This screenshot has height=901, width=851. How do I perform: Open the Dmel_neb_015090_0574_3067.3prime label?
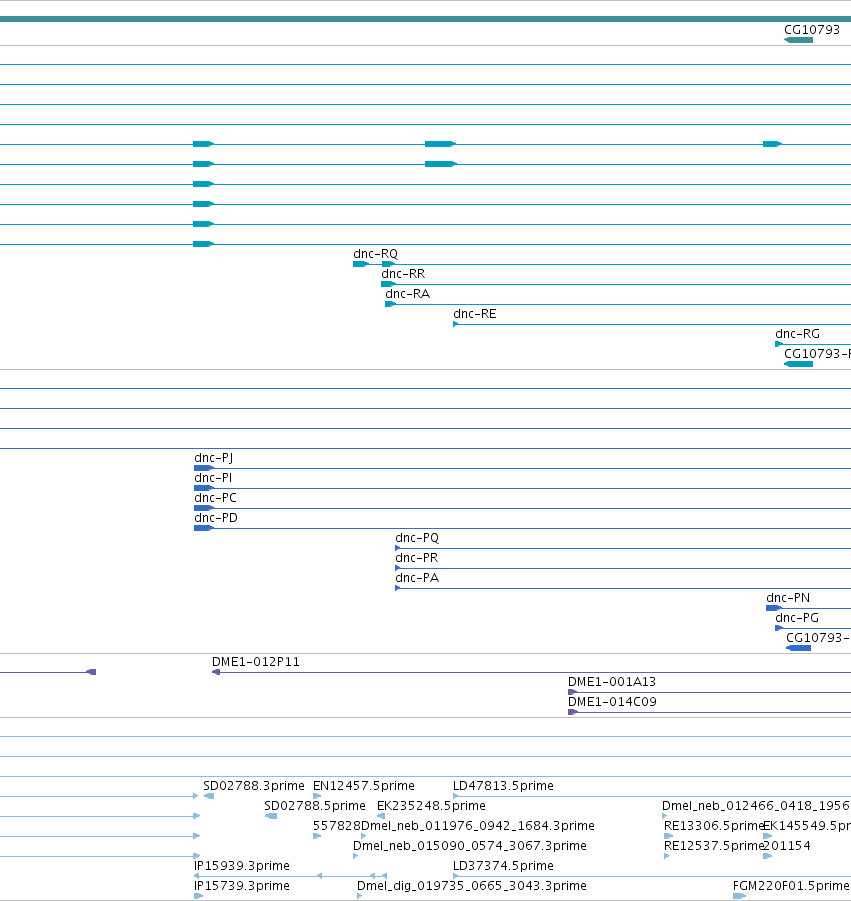click(469, 846)
